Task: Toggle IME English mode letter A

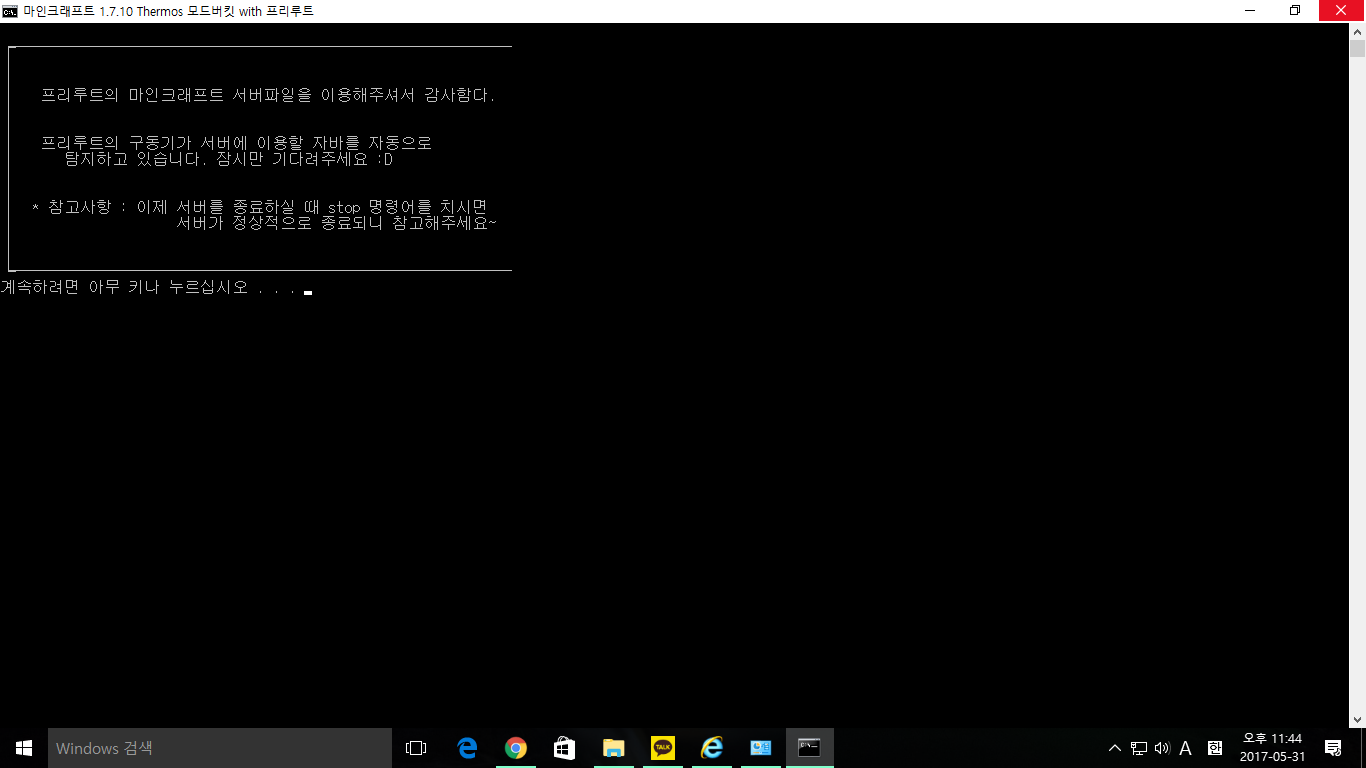Action: coord(1185,748)
